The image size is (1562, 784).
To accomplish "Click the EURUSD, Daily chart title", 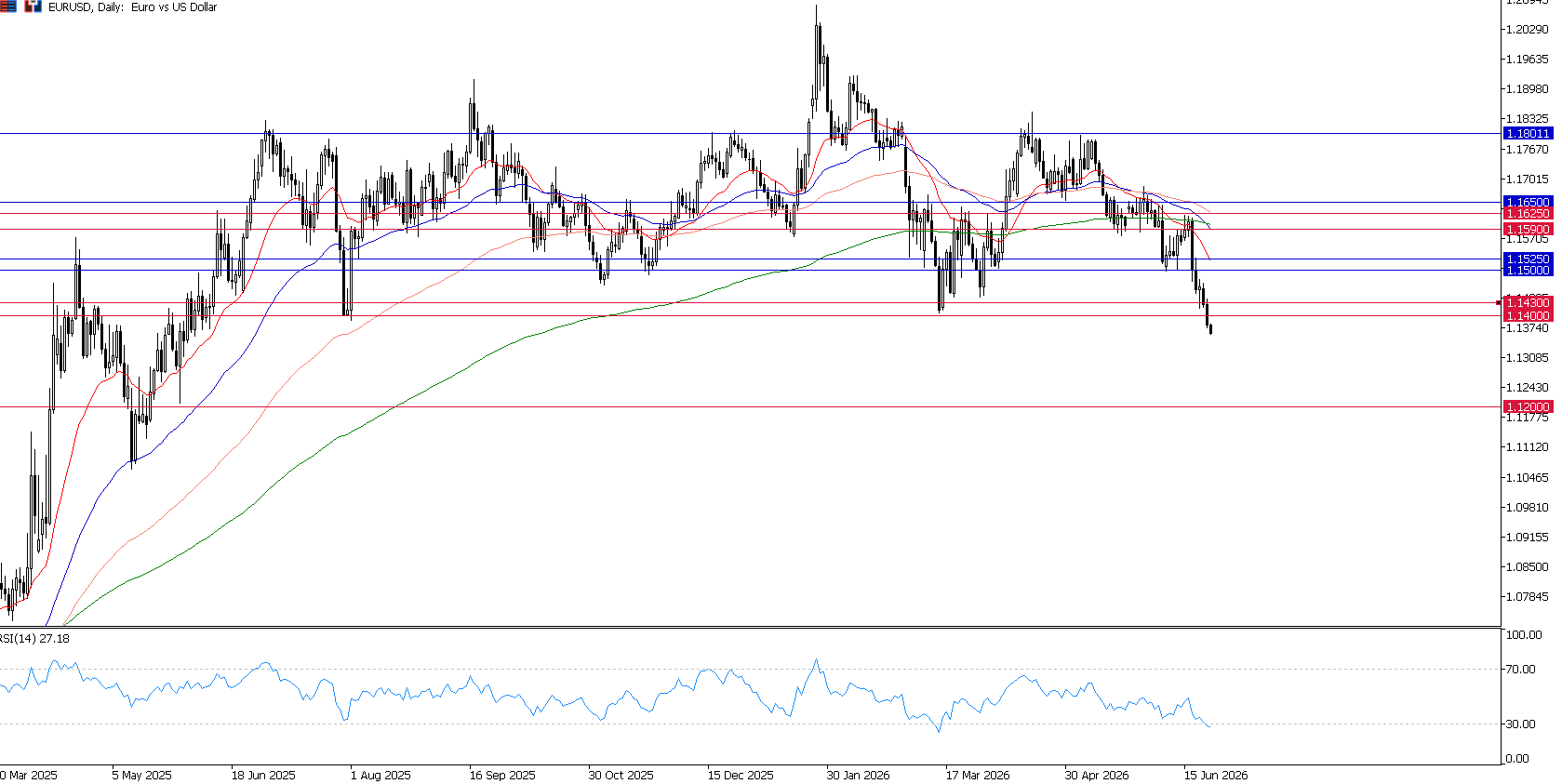I will pyautogui.click(x=132, y=7).
